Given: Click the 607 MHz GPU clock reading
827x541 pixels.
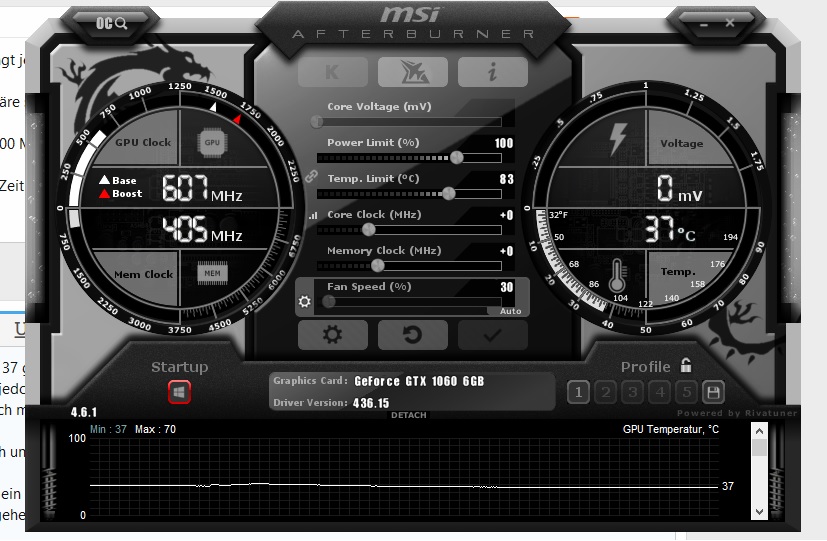Looking at the screenshot, I should pyautogui.click(x=202, y=189).
